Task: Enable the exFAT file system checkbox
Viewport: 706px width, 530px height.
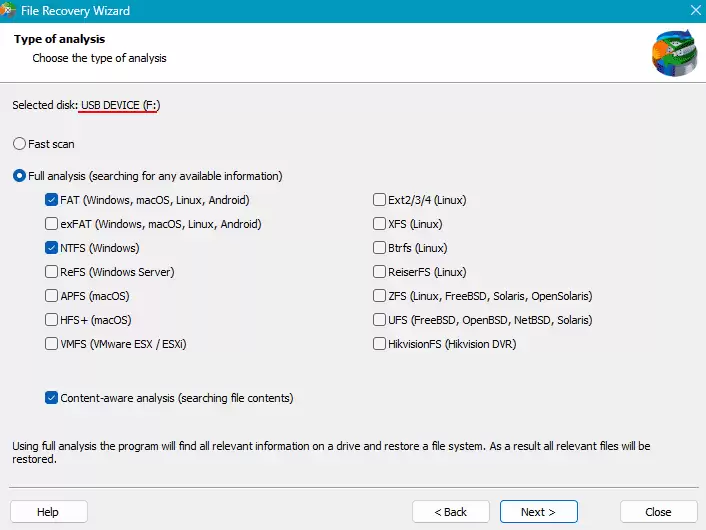Action: 52,224
